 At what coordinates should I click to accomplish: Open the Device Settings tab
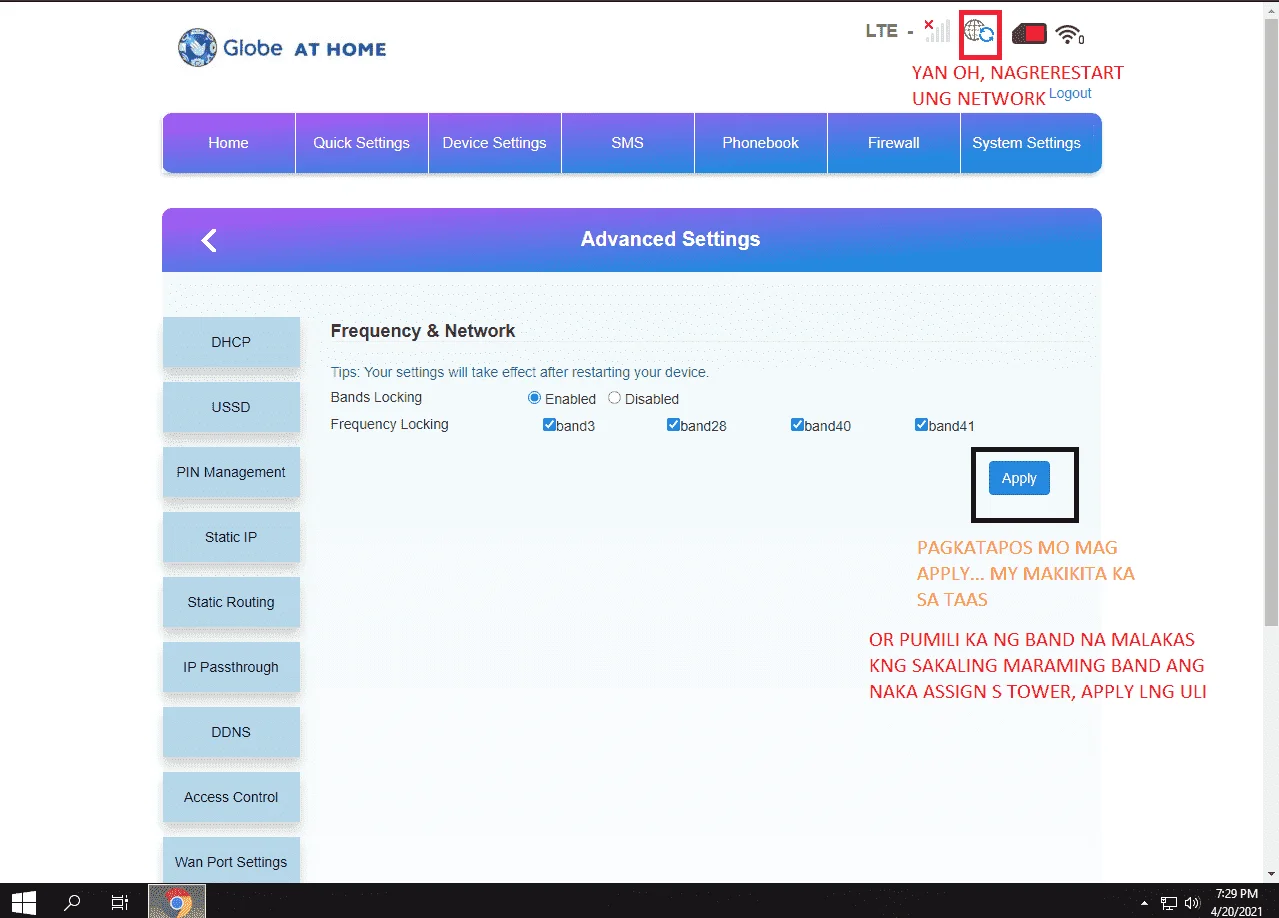(x=494, y=143)
